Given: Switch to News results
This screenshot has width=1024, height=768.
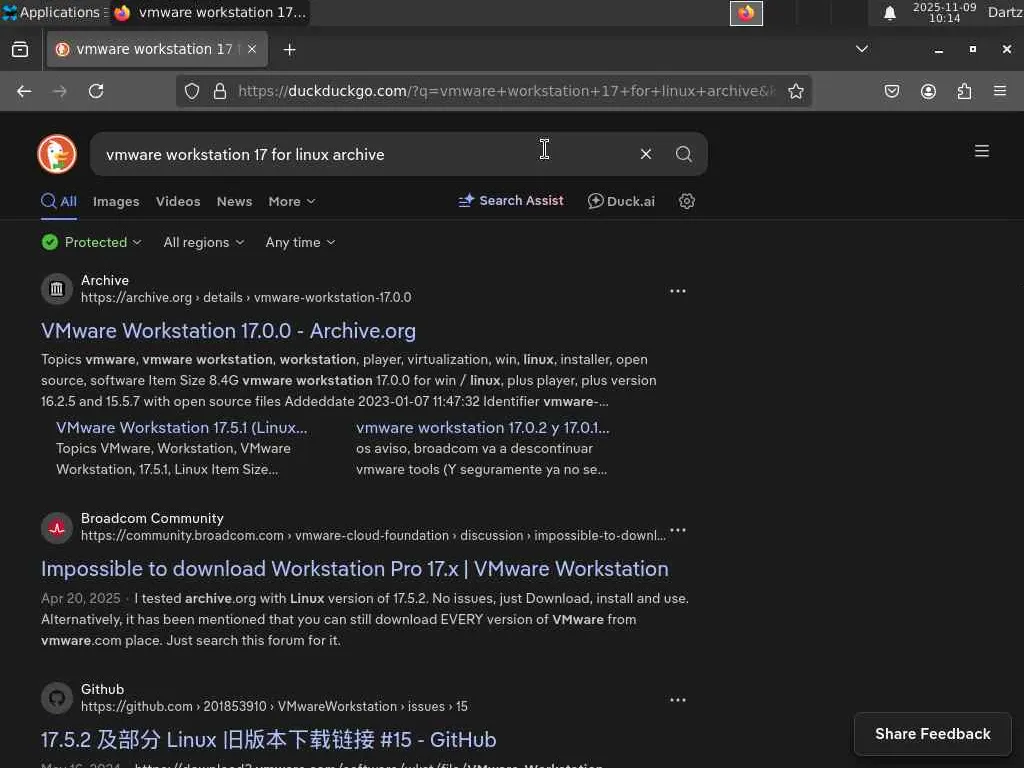Looking at the screenshot, I should tap(234, 202).
